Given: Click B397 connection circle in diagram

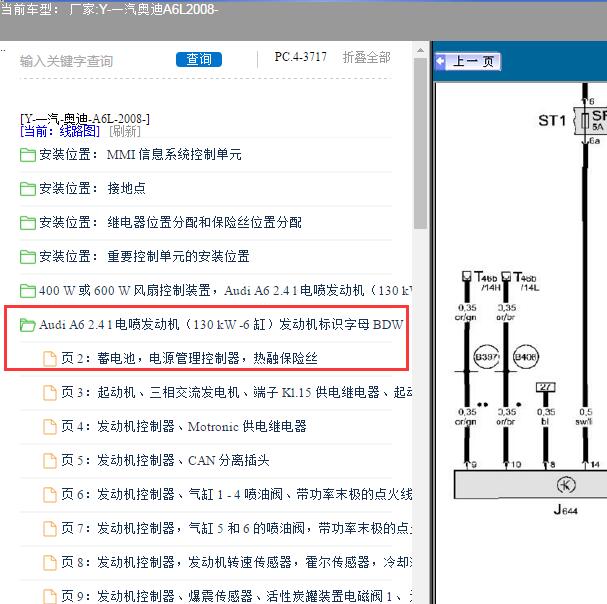Looking at the screenshot, I should [x=487, y=357].
